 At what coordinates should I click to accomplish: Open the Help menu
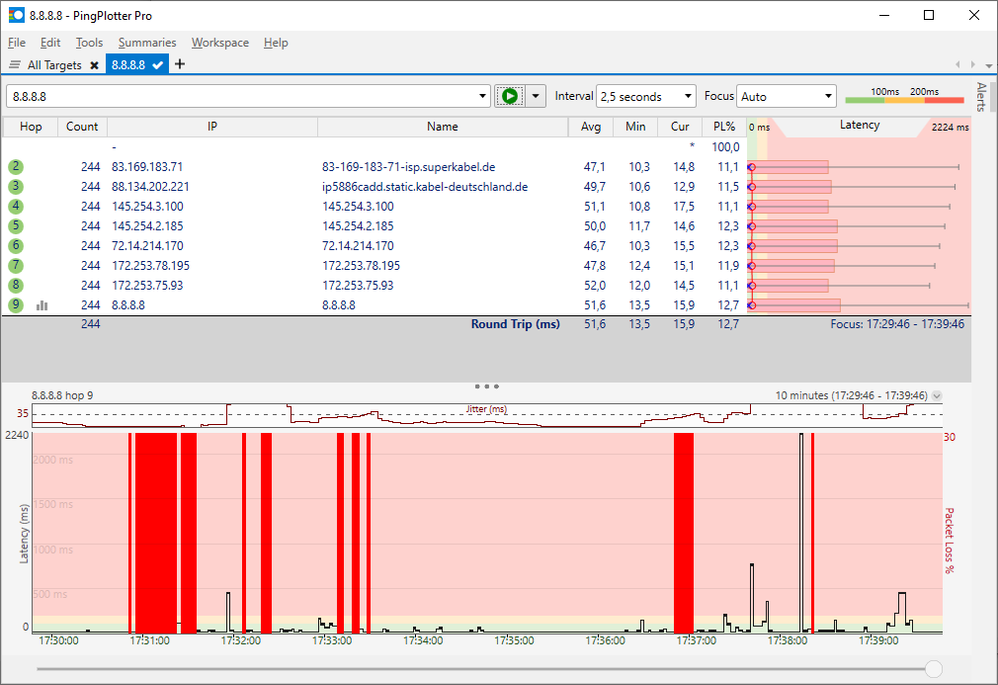point(276,43)
